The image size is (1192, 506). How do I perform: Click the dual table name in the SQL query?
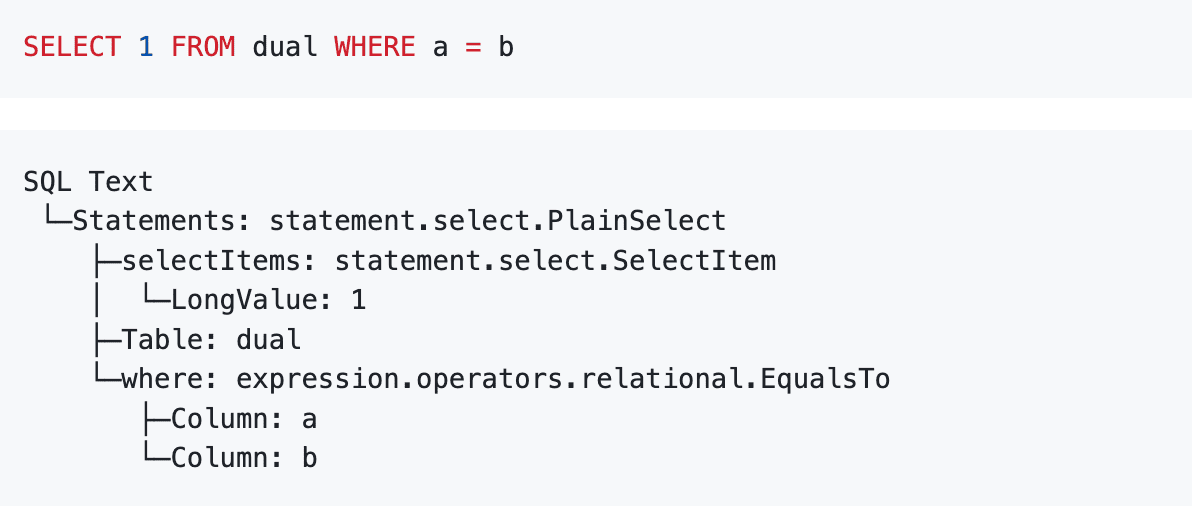pyautogui.click(x=284, y=47)
